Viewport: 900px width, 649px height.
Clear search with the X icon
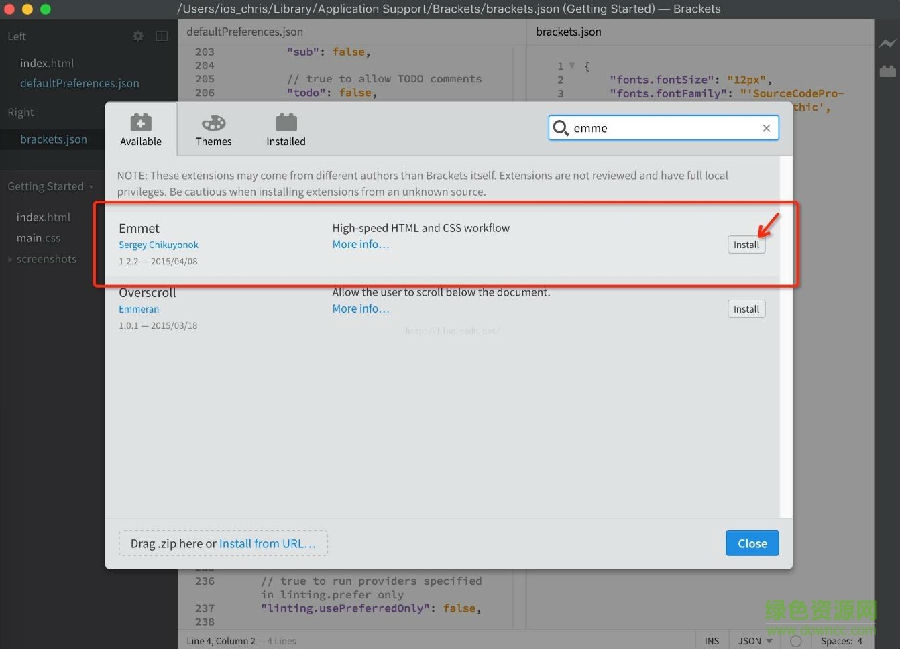767,128
